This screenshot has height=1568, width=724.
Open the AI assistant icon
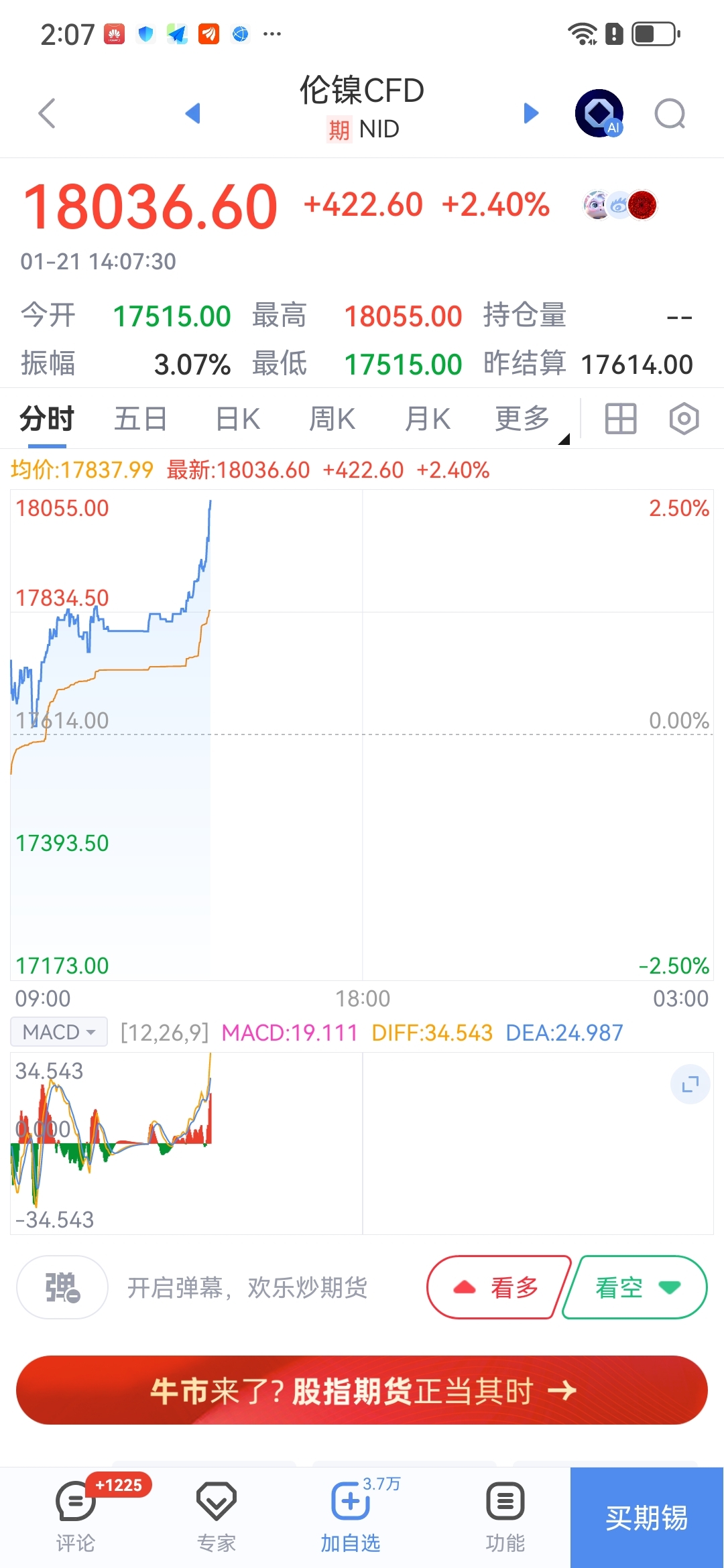(599, 113)
